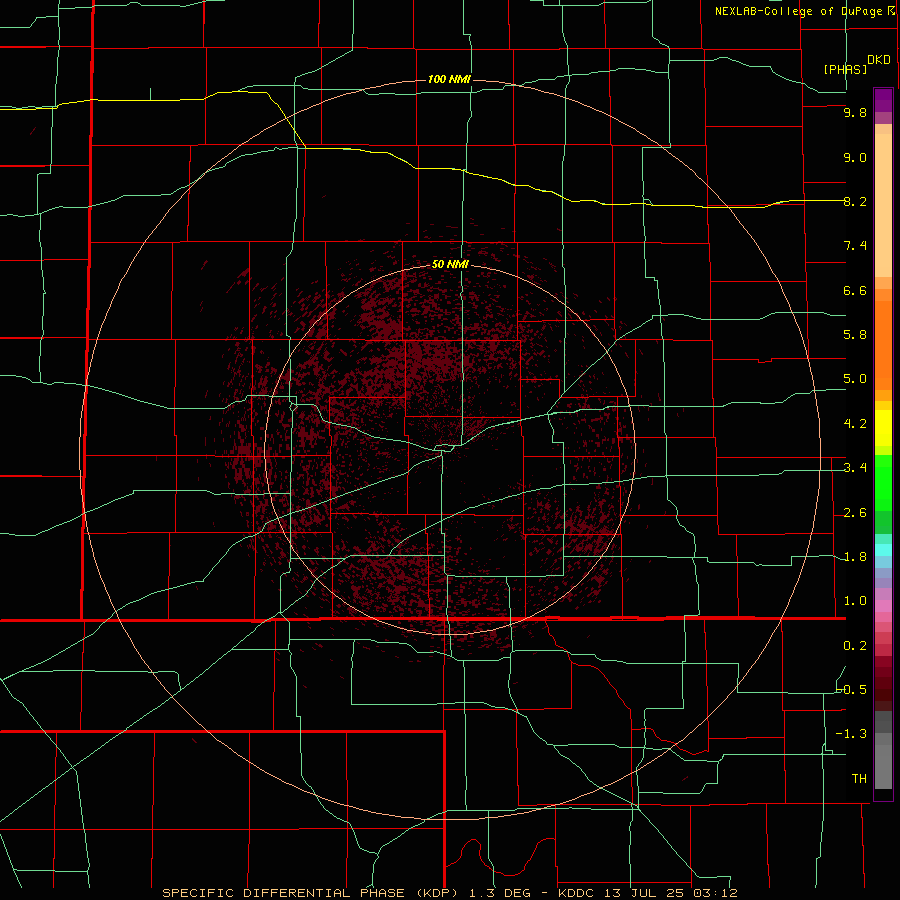Viewport: 900px width, 900px height.
Task: Click the 2.6 color scale value
Action: [855, 513]
